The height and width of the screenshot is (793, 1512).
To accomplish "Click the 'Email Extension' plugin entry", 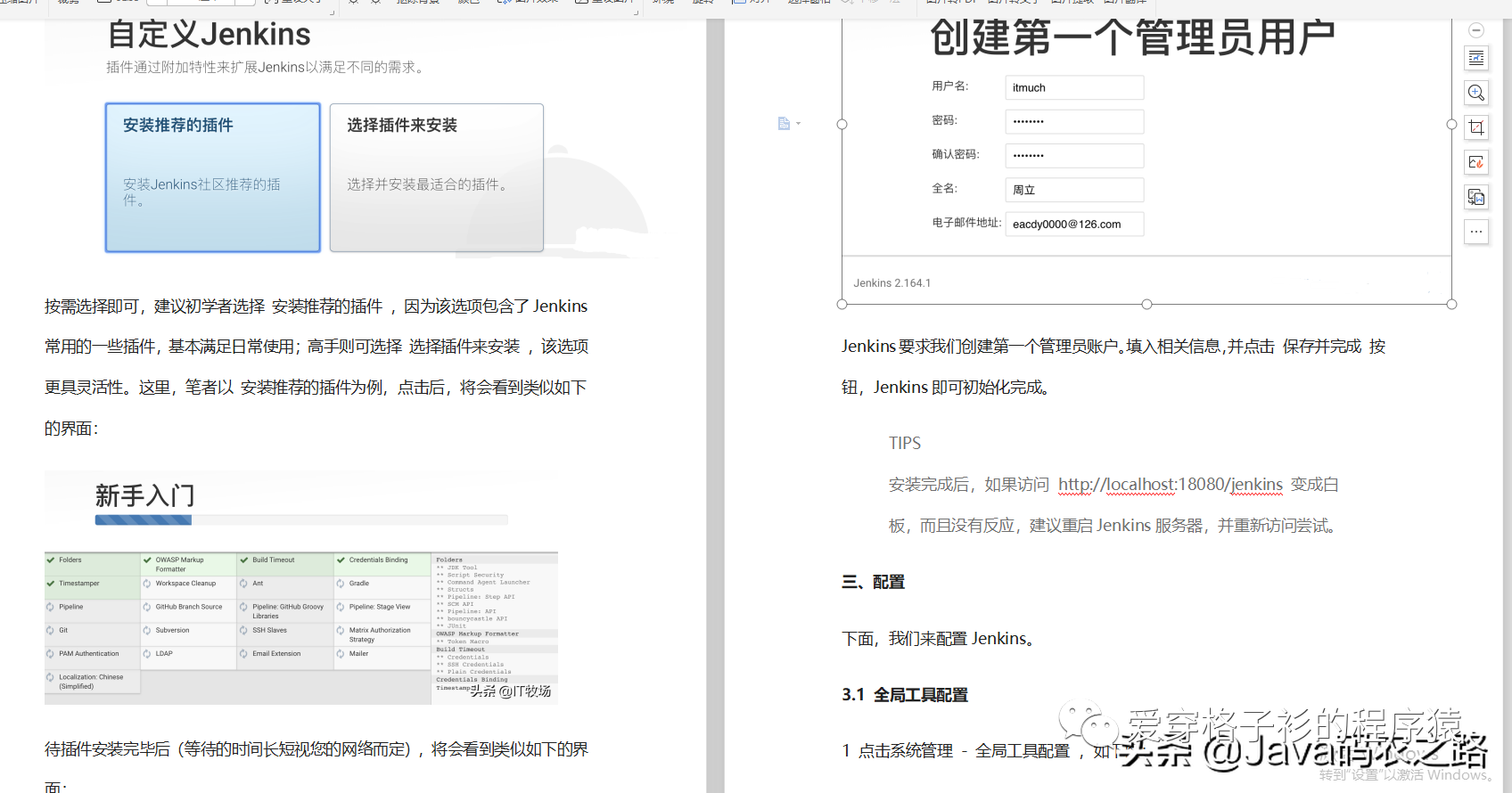I will coord(285,656).
